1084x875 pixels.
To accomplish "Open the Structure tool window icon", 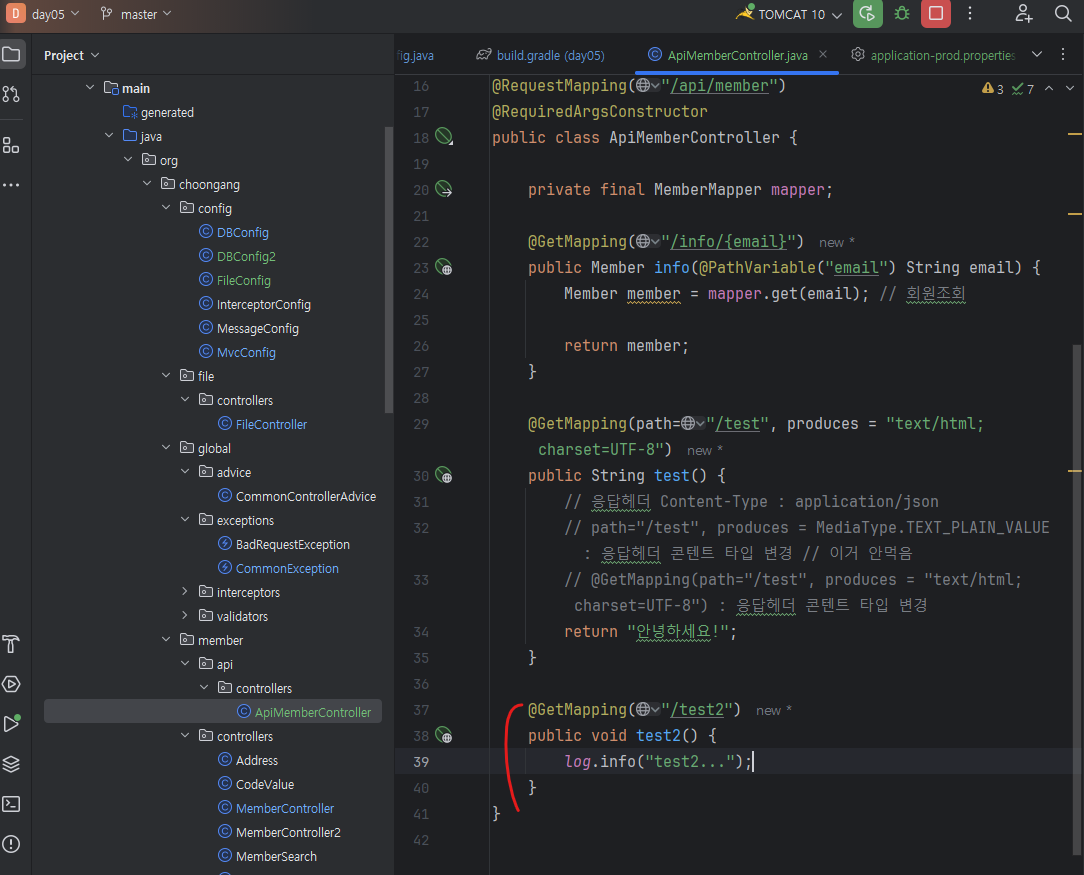I will coord(11,145).
